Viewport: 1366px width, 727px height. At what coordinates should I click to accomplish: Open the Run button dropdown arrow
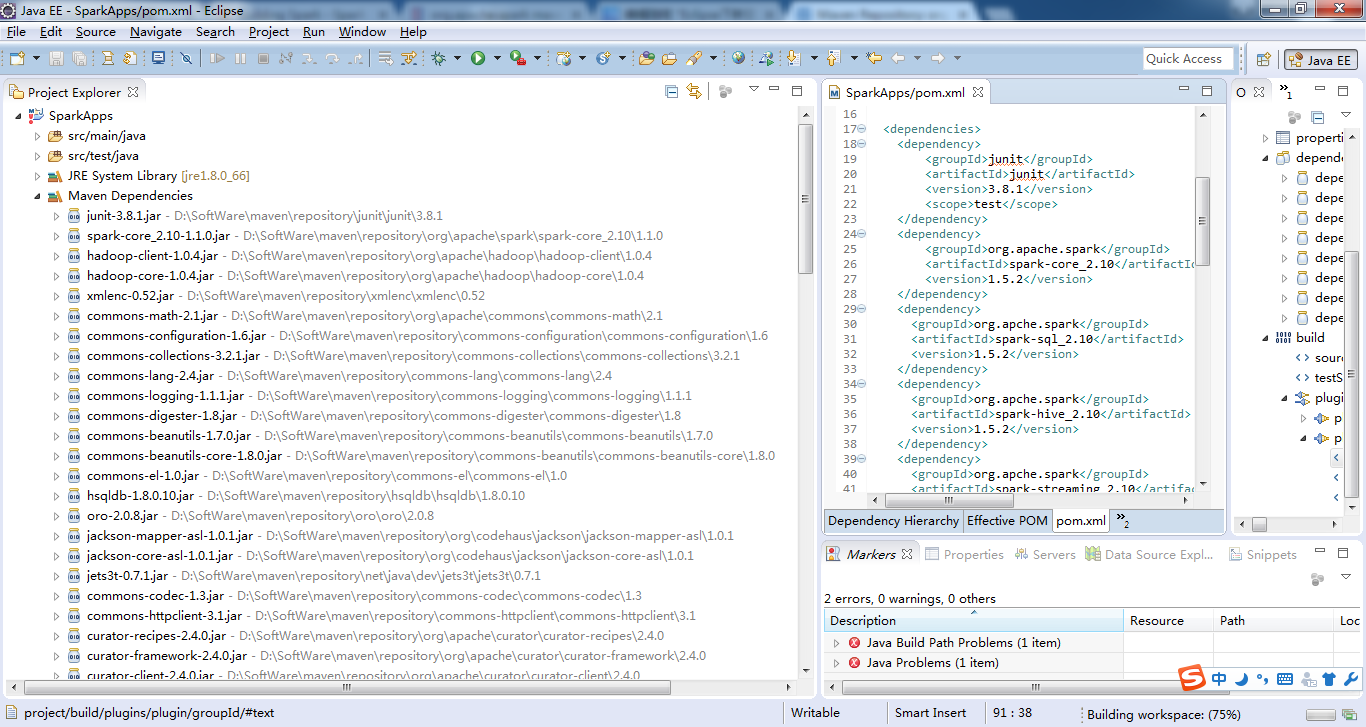497,59
